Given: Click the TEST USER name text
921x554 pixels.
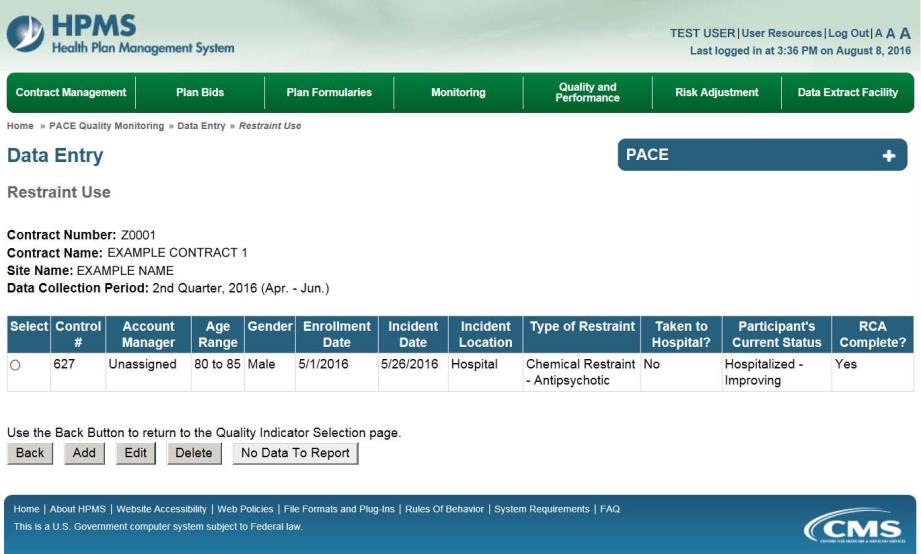Looking at the screenshot, I should pyautogui.click(x=702, y=33).
